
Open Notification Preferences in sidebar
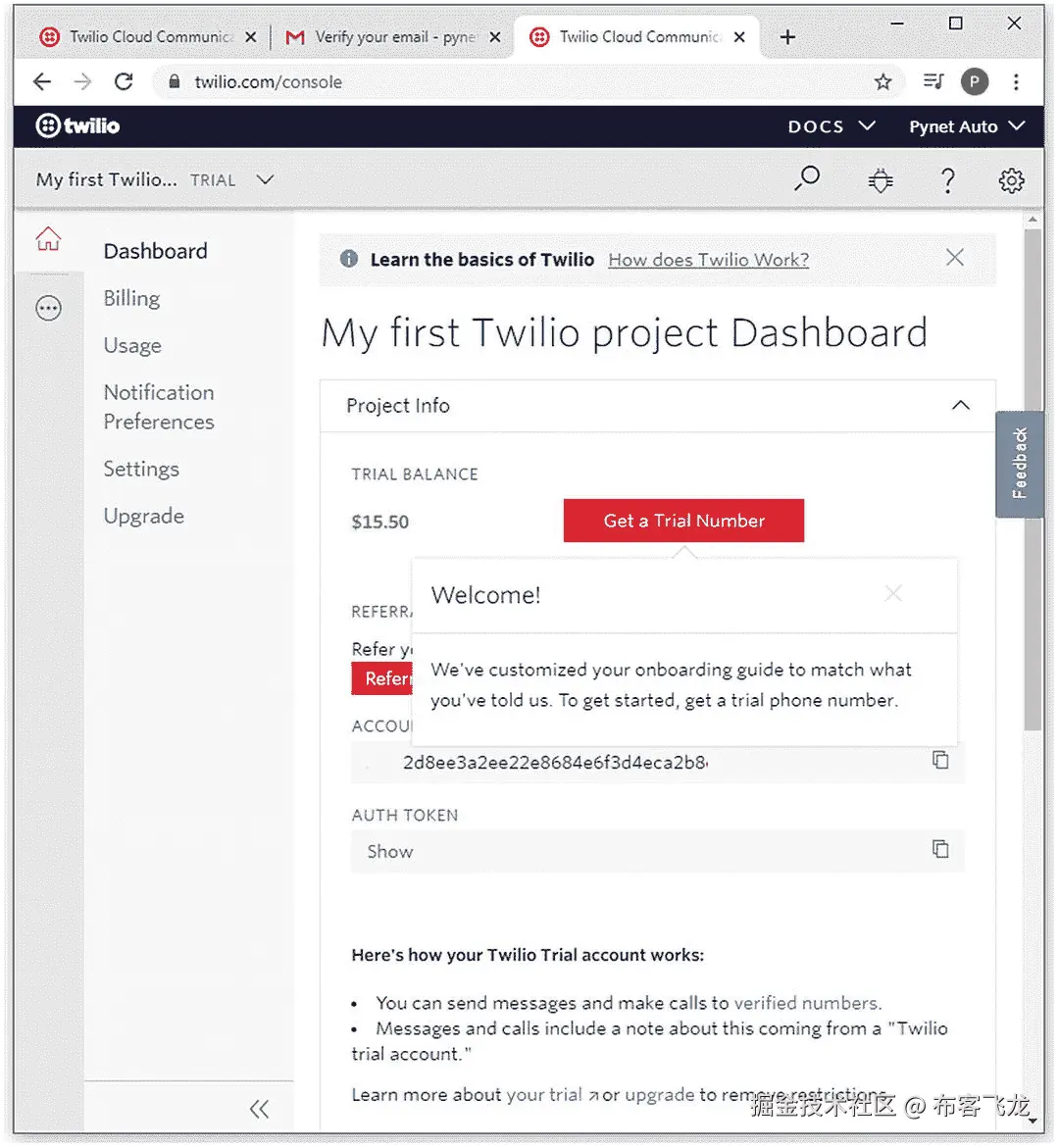(159, 407)
